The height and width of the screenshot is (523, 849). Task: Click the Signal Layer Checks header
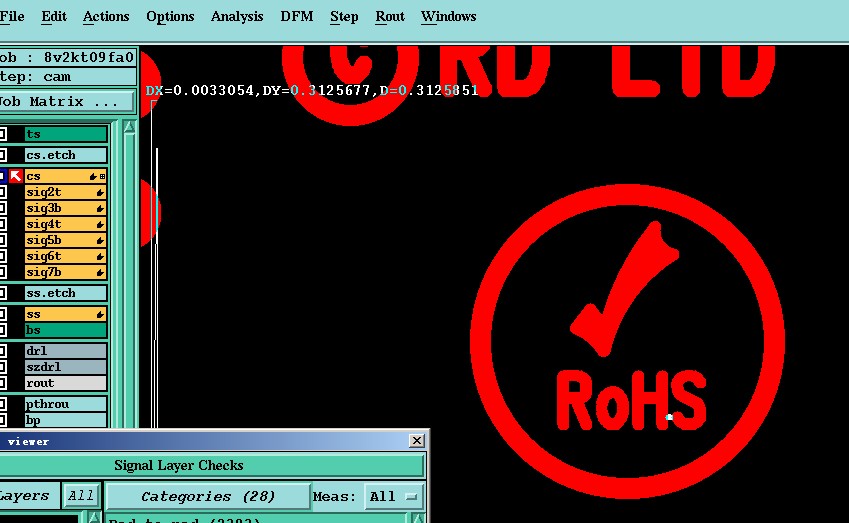(x=212, y=466)
